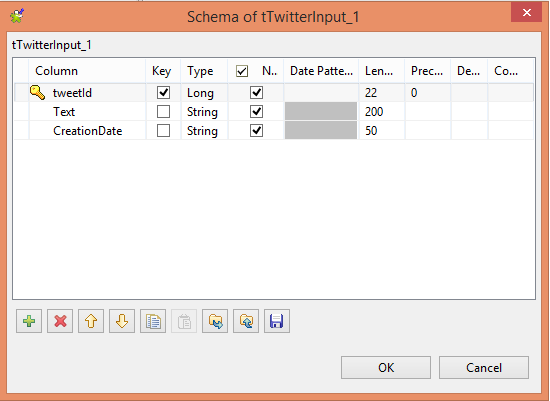Screen dimensions: 550x401
Task: Click the Default (De...) column header
Action: click(x=469, y=71)
